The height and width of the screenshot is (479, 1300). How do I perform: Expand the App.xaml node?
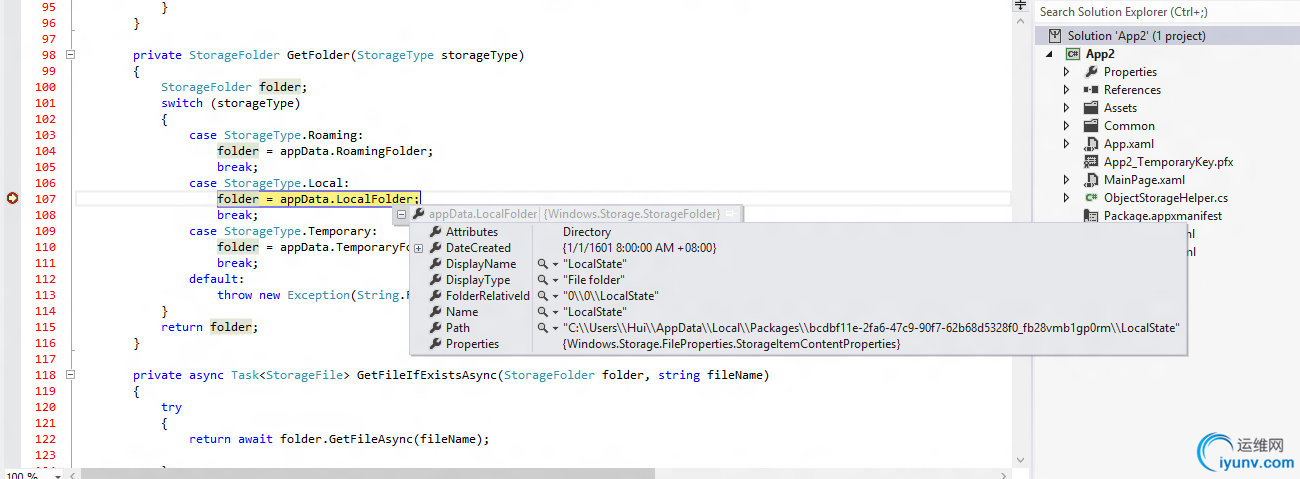pos(1067,144)
